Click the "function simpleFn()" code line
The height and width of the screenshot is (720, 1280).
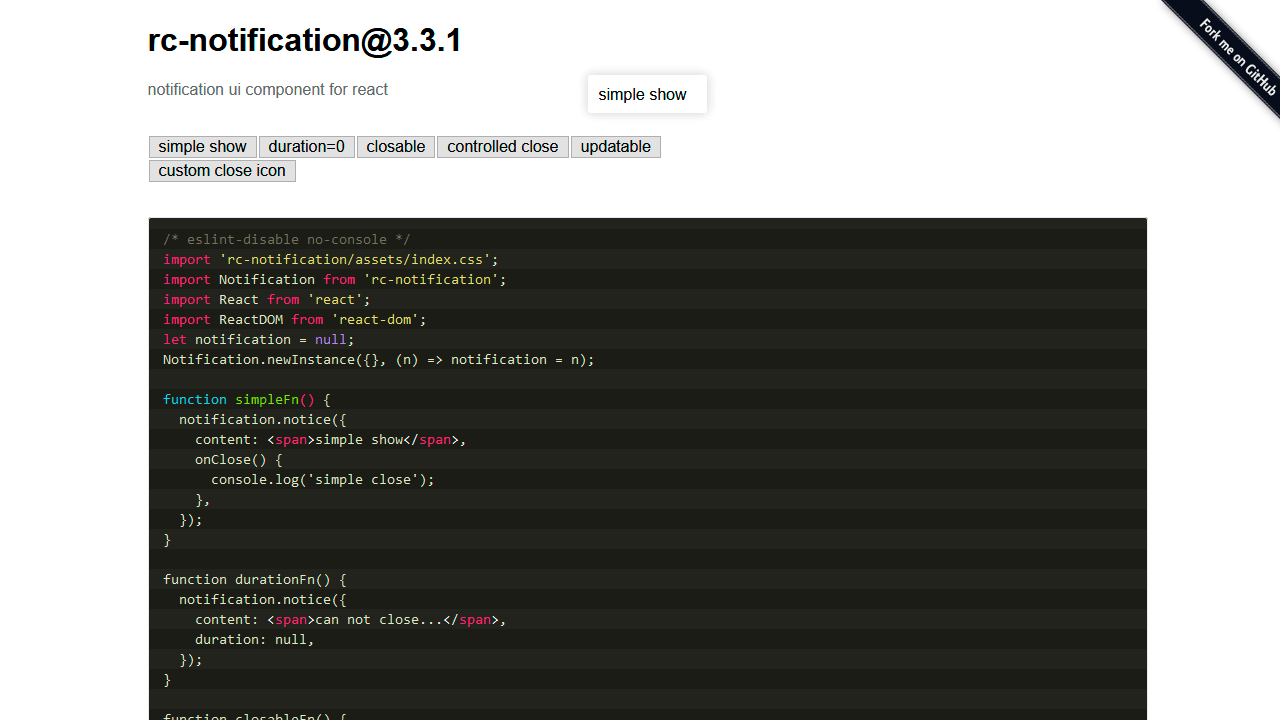[246, 400]
